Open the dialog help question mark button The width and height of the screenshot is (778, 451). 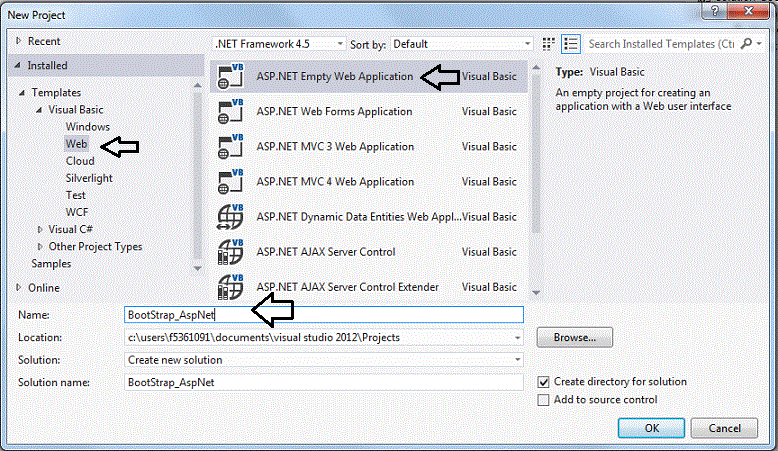(714, 10)
